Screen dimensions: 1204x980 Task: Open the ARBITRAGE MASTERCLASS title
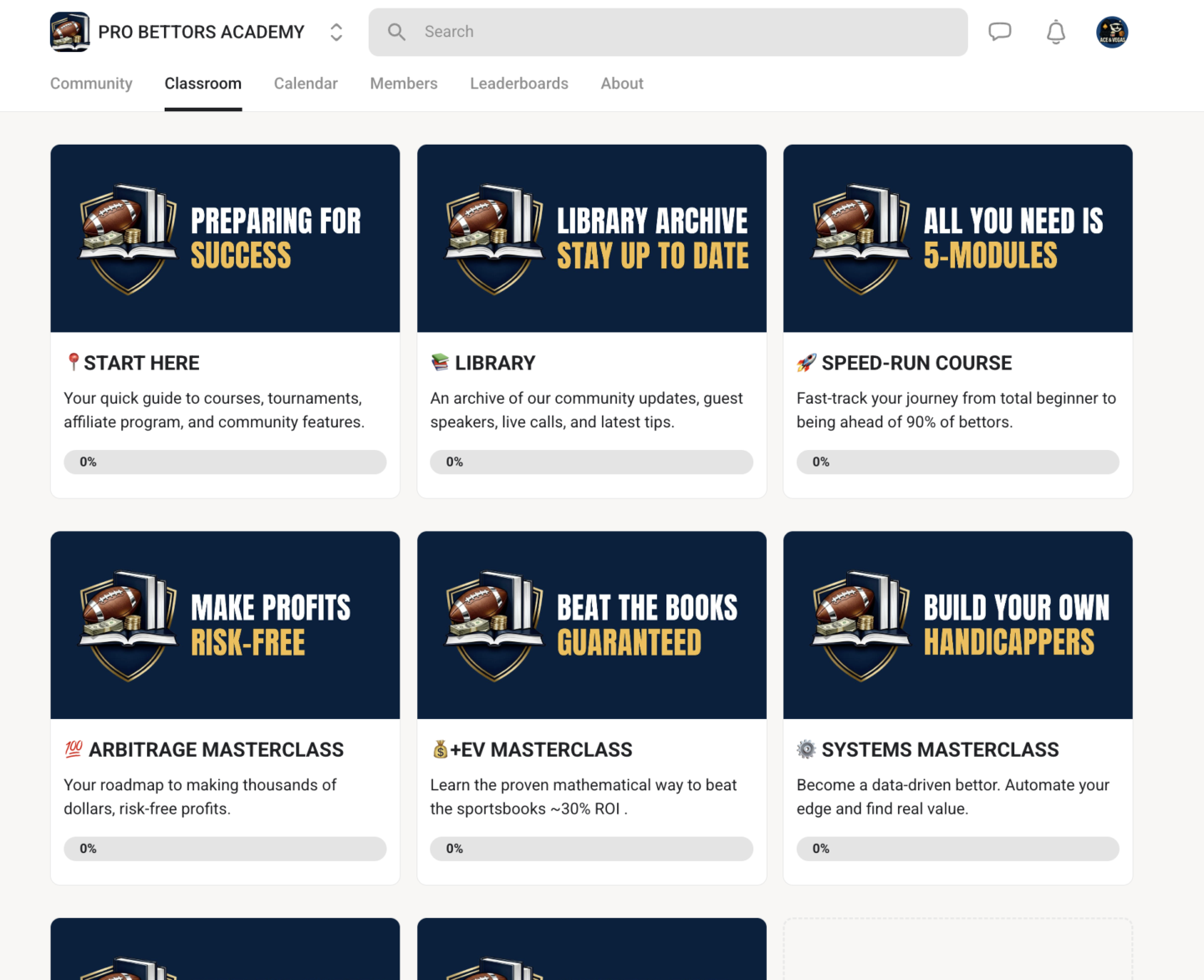point(216,749)
